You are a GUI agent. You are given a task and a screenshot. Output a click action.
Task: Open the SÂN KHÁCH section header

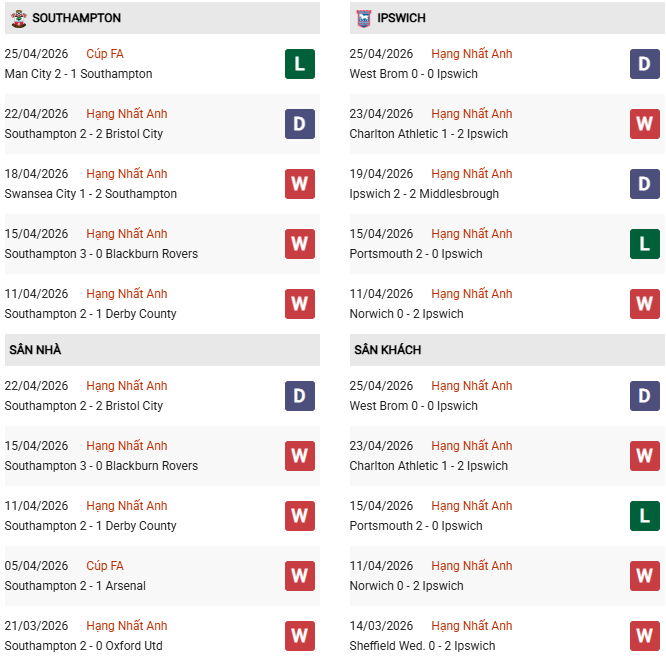click(x=388, y=350)
